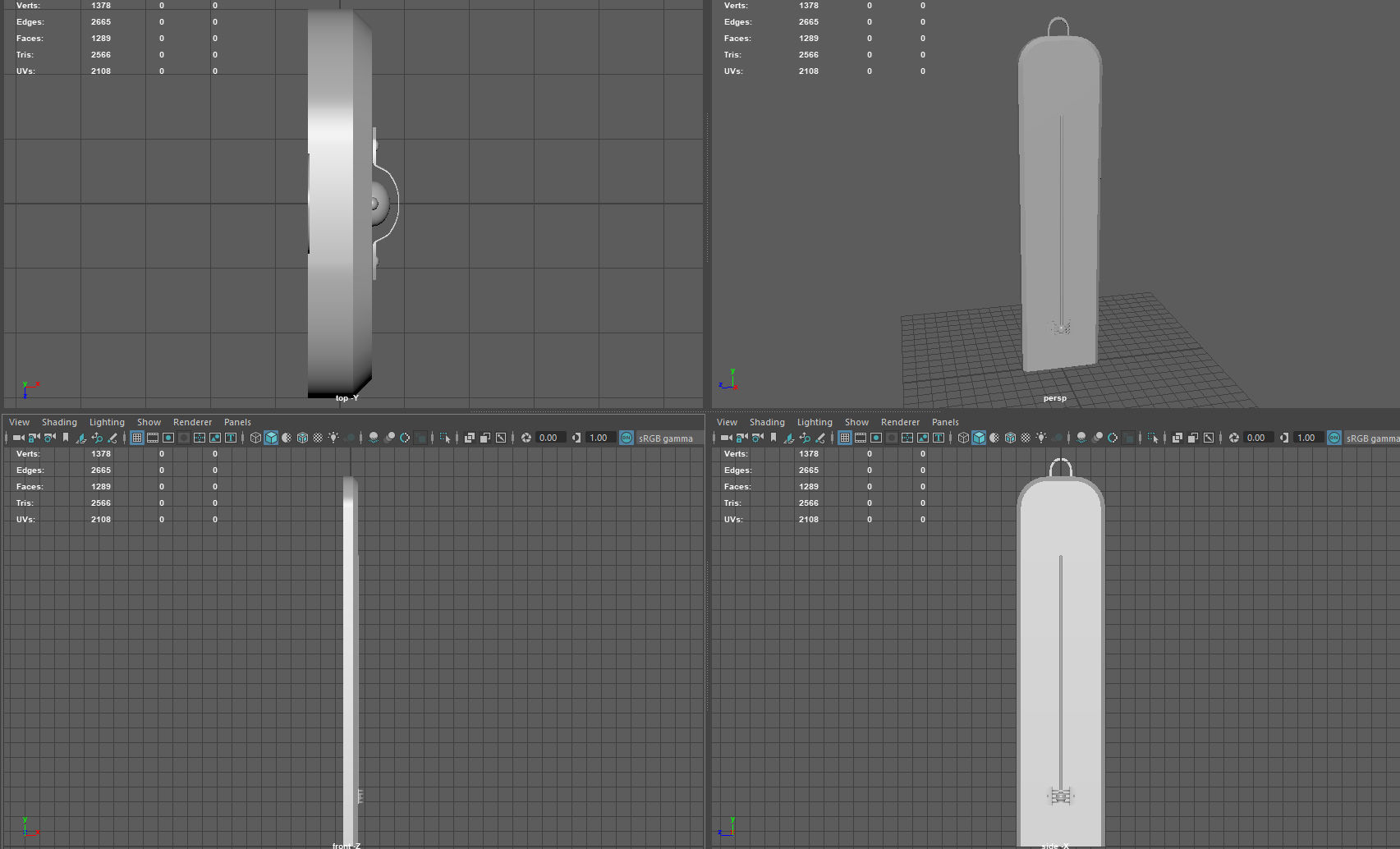Image resolution: width=1400 pixels, height=849 pixels.
Task: Open sRGB gamma dropdown in side view panel
Action: coord(1372,438)
